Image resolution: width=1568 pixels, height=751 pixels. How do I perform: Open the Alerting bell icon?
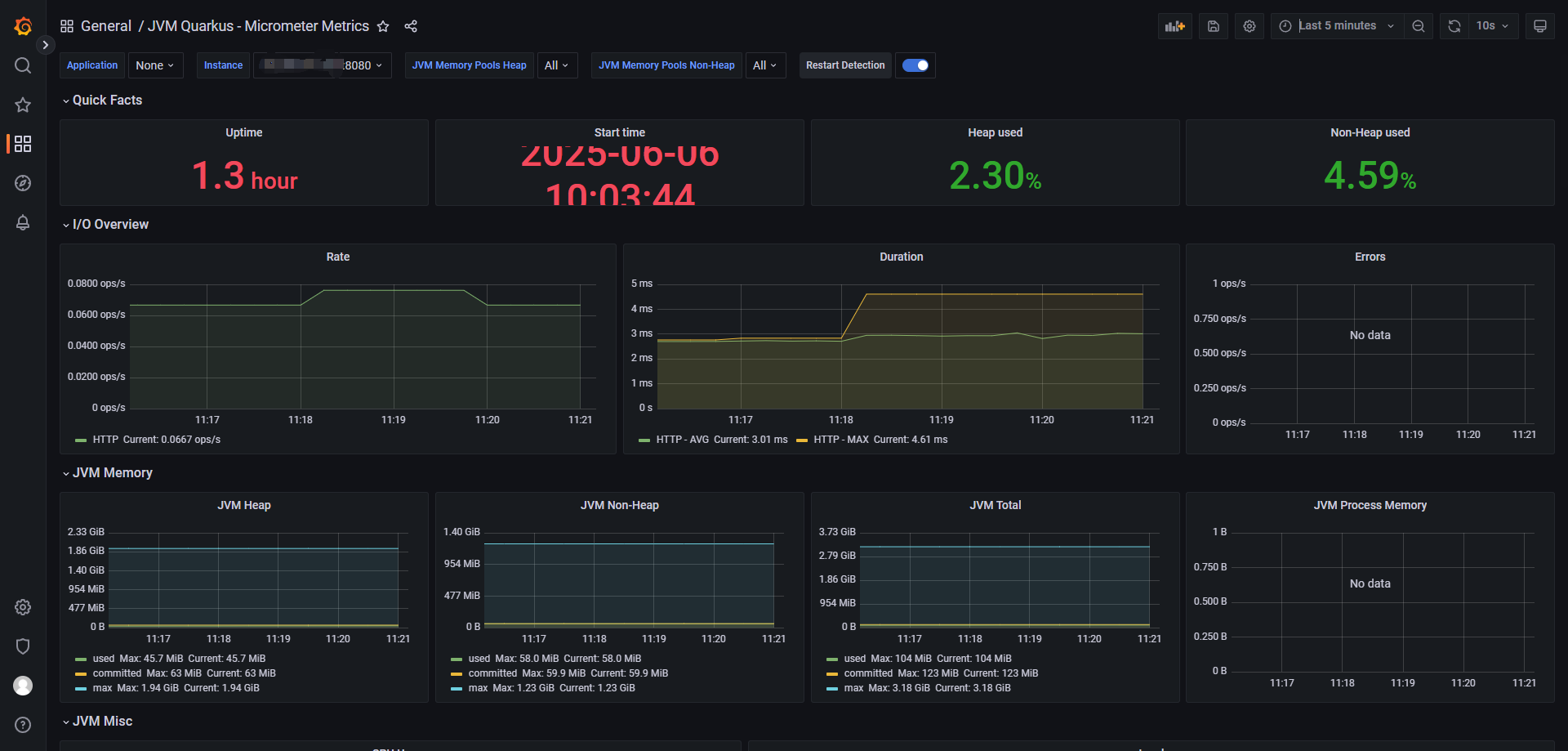23,222
